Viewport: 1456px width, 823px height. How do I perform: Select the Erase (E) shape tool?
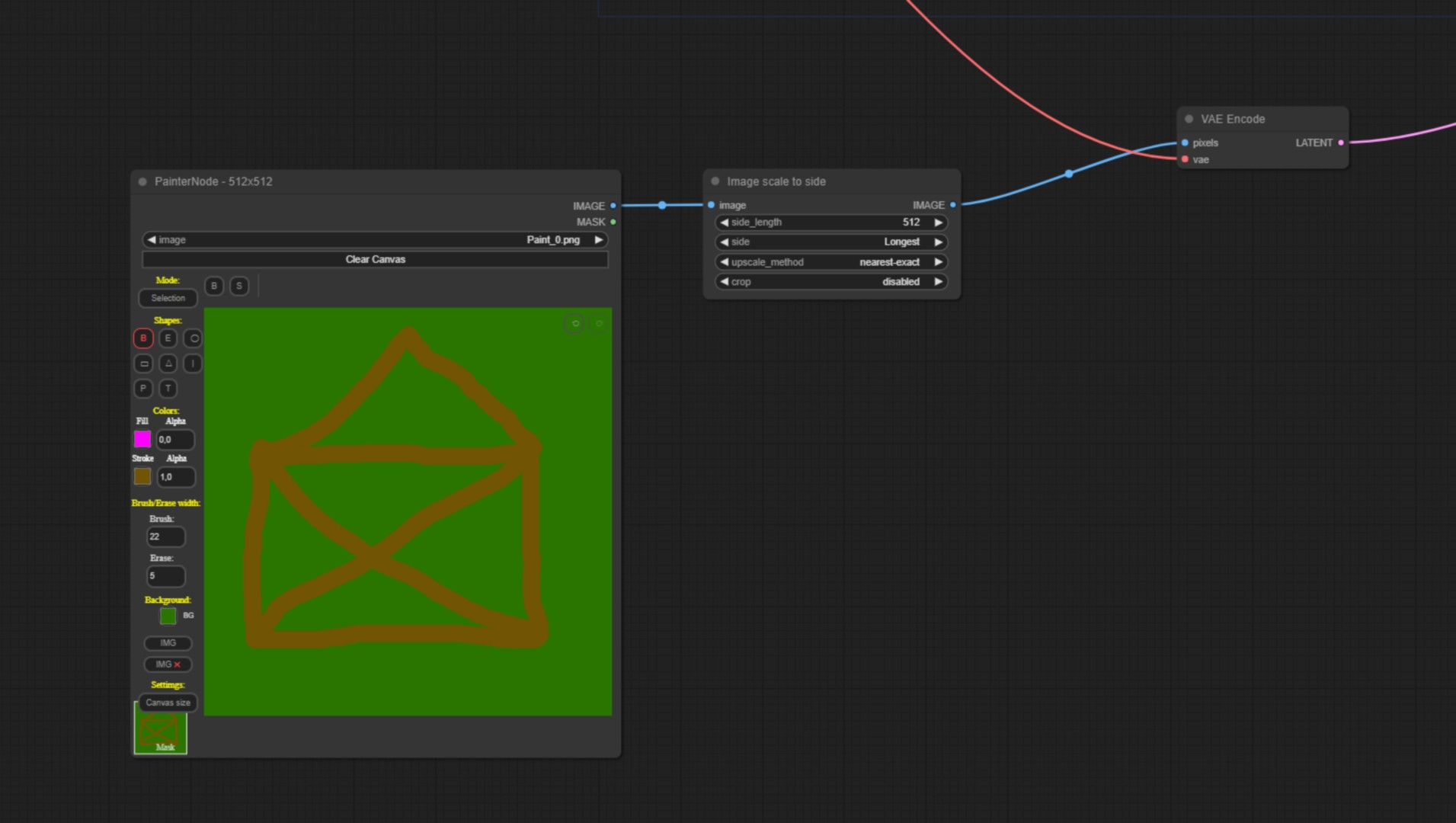168,338
